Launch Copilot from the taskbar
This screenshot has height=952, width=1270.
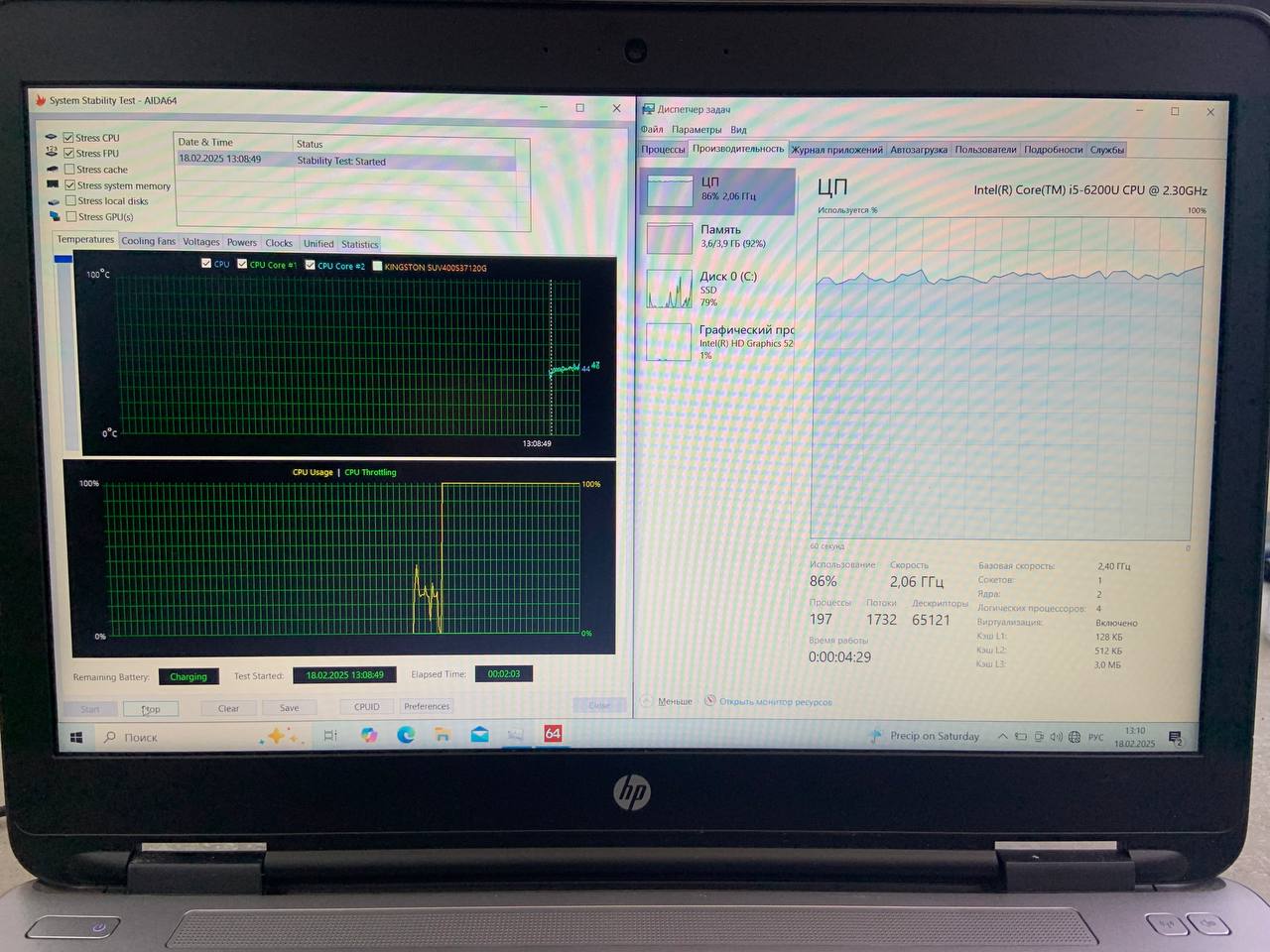(369, 735)
